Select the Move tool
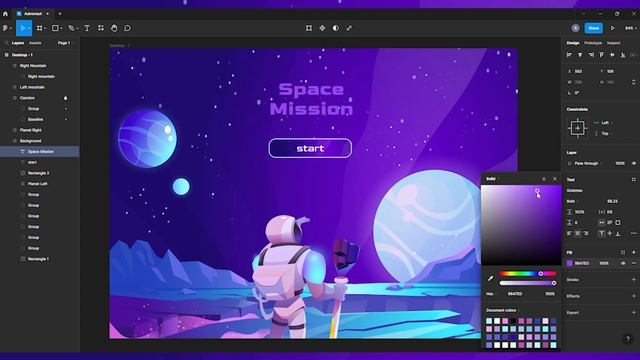 pos(23,28)
